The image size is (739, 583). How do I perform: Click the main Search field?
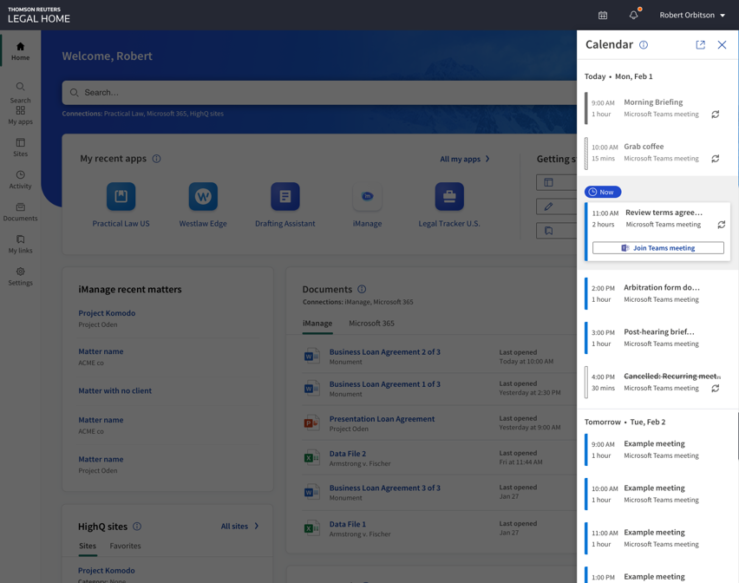tap(320, 92)
